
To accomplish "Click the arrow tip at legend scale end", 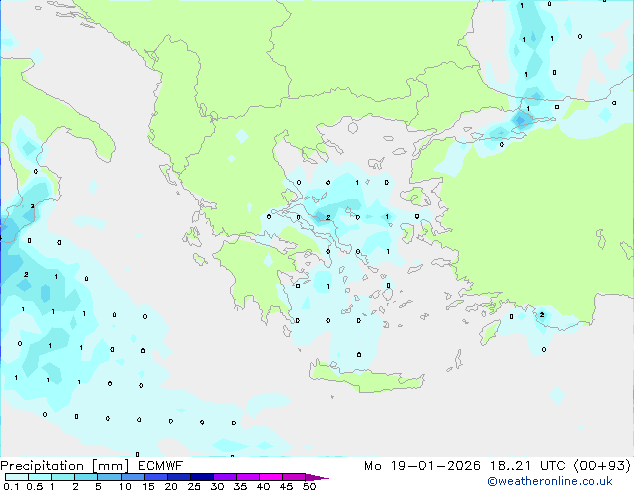I will click(317, 477).
